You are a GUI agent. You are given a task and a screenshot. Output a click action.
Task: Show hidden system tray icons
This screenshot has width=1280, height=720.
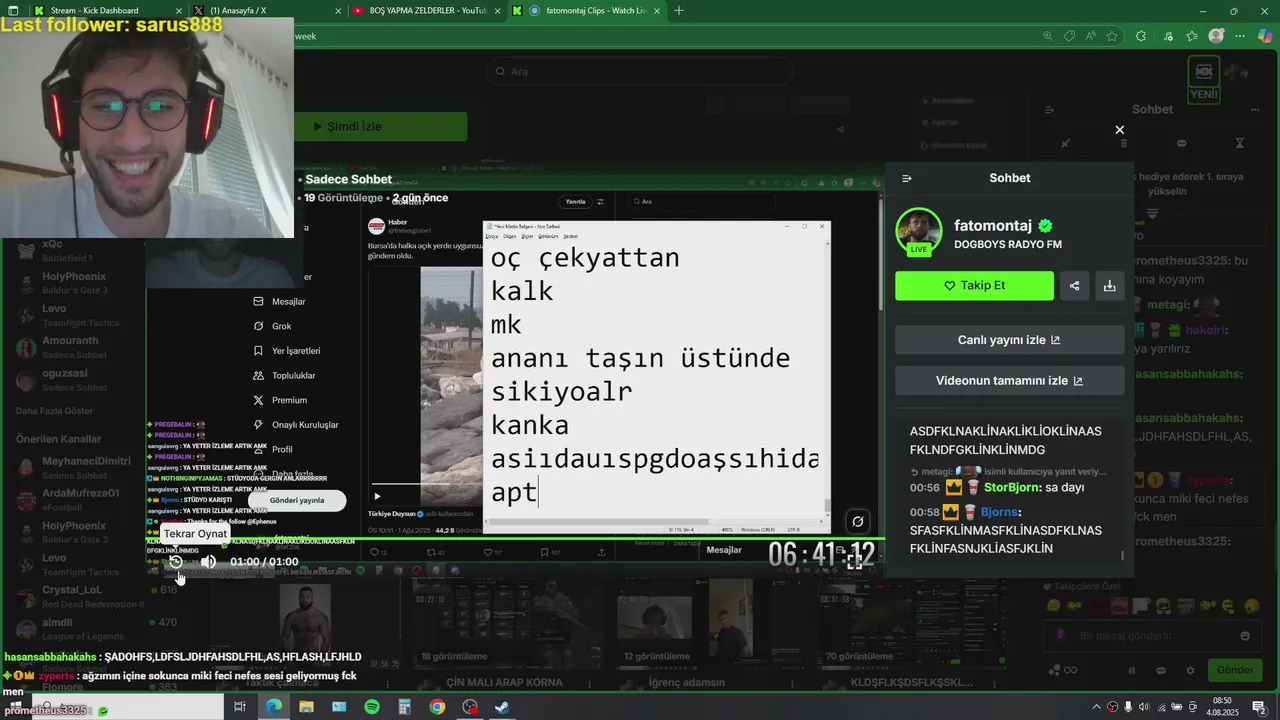tap(1098, 707)
